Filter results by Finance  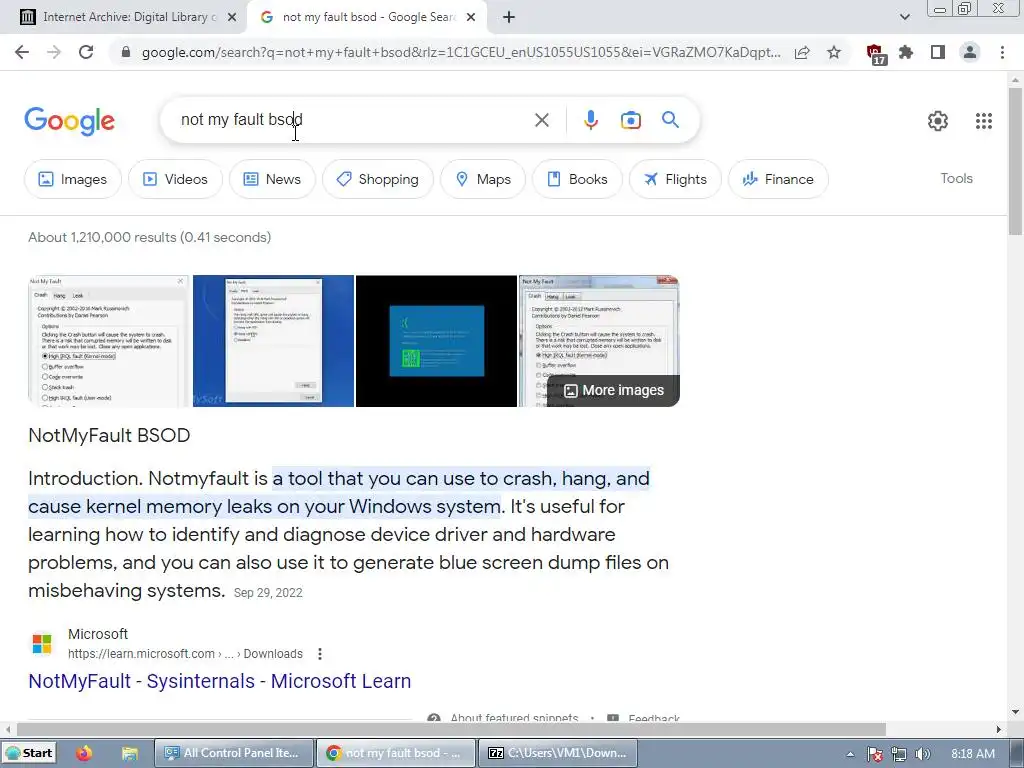pyautogui.click(x=778, y=179)
